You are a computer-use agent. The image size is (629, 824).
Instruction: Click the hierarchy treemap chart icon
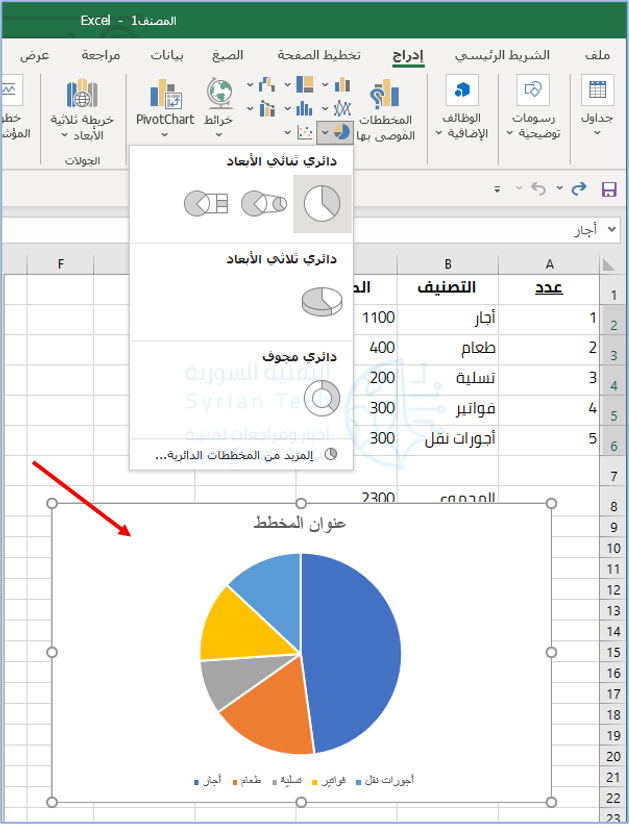(305, 85)
